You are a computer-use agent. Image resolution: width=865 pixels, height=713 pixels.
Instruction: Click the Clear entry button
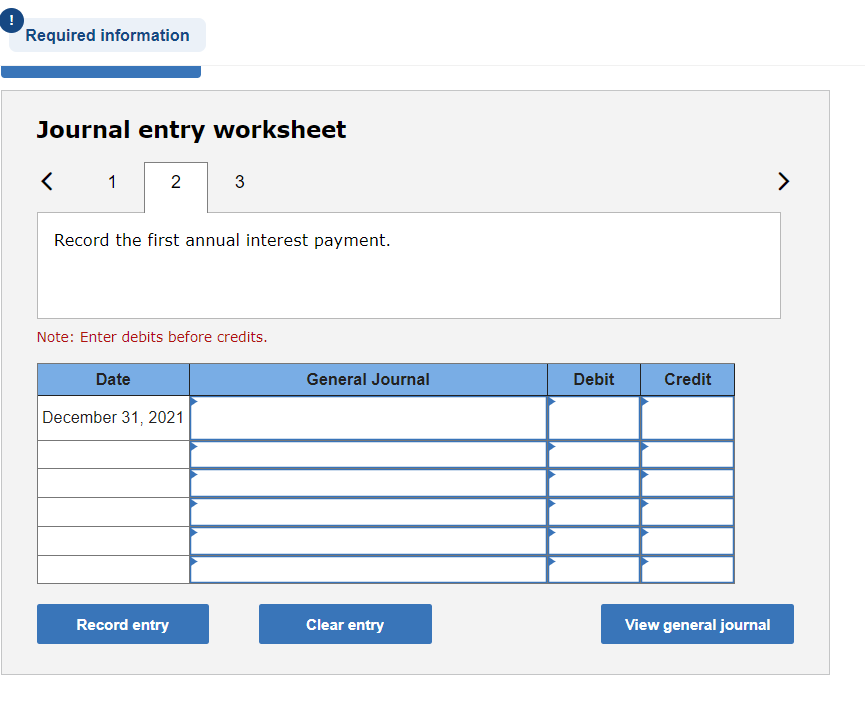point(345,623)
